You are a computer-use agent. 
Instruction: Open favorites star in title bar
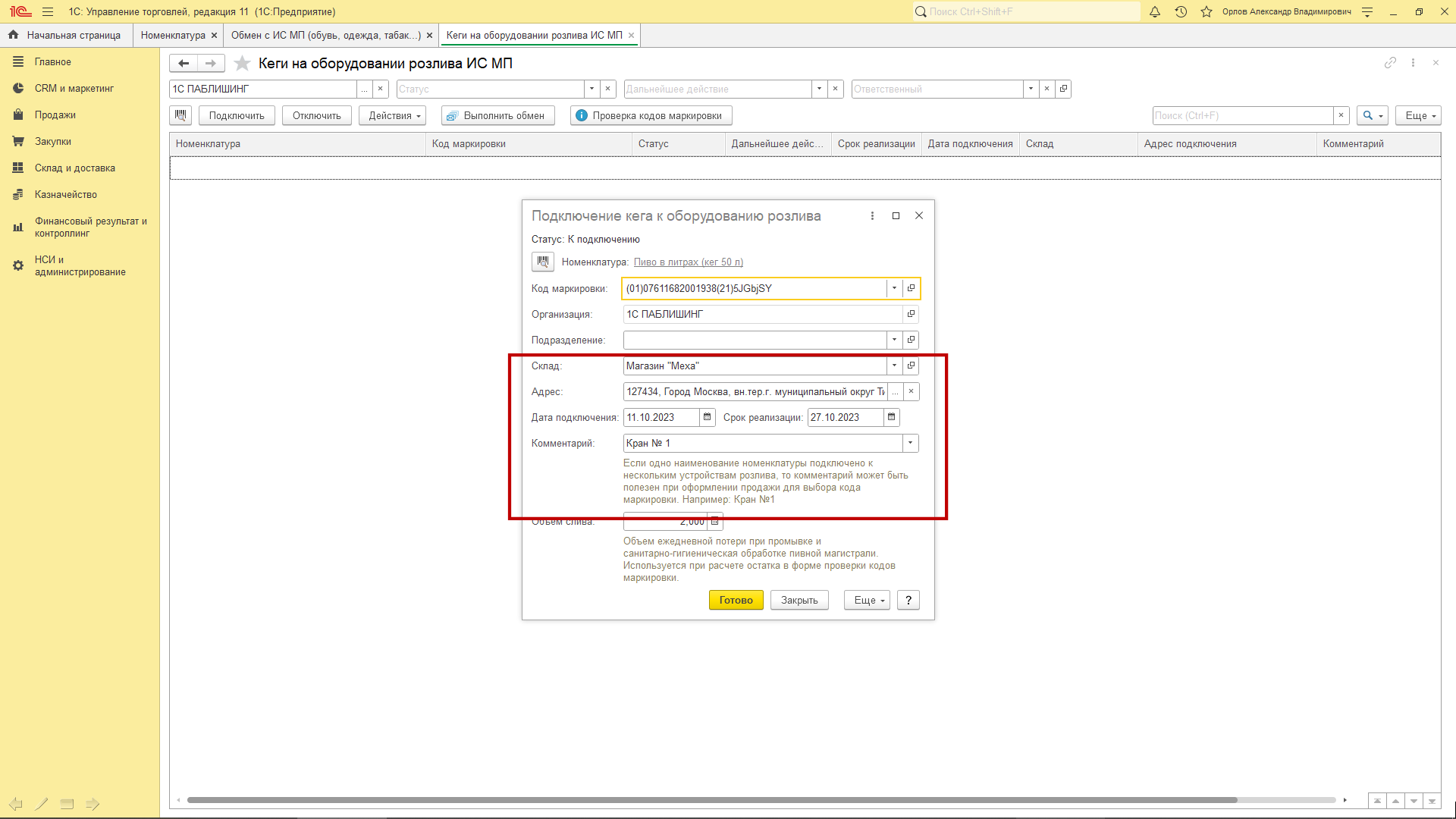[x=1207, y=11]
